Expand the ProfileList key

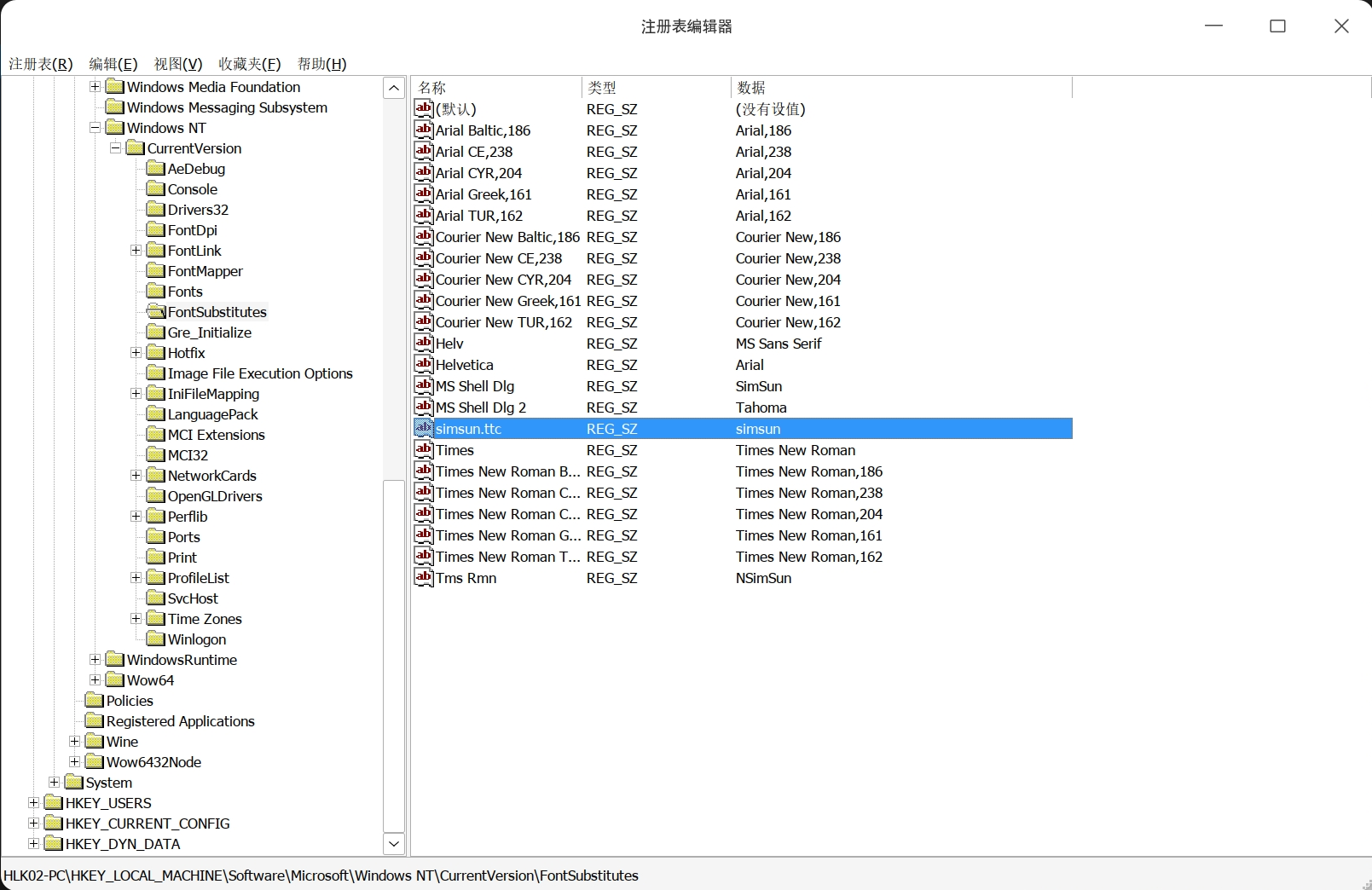[136, 578]
